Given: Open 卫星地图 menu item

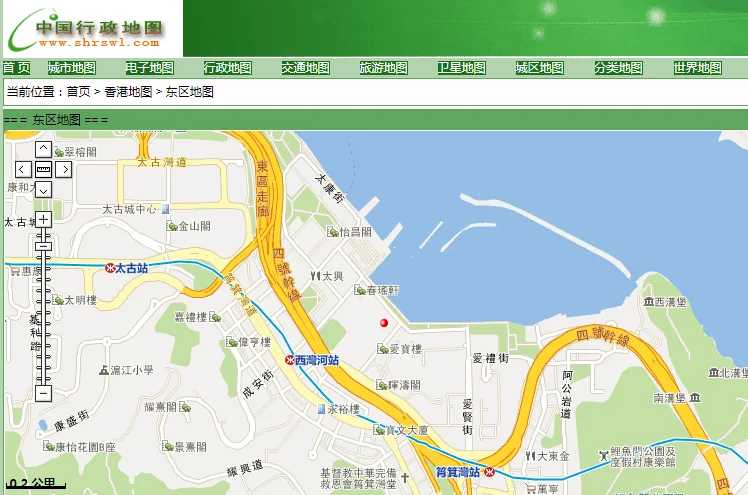Looking at the screenshot, I should pyautogui.click(x=461, y=68).
